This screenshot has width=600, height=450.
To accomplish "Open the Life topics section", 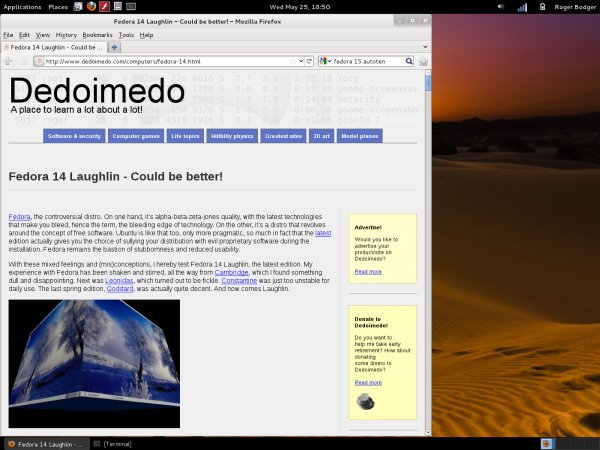I will coord(185,136).
